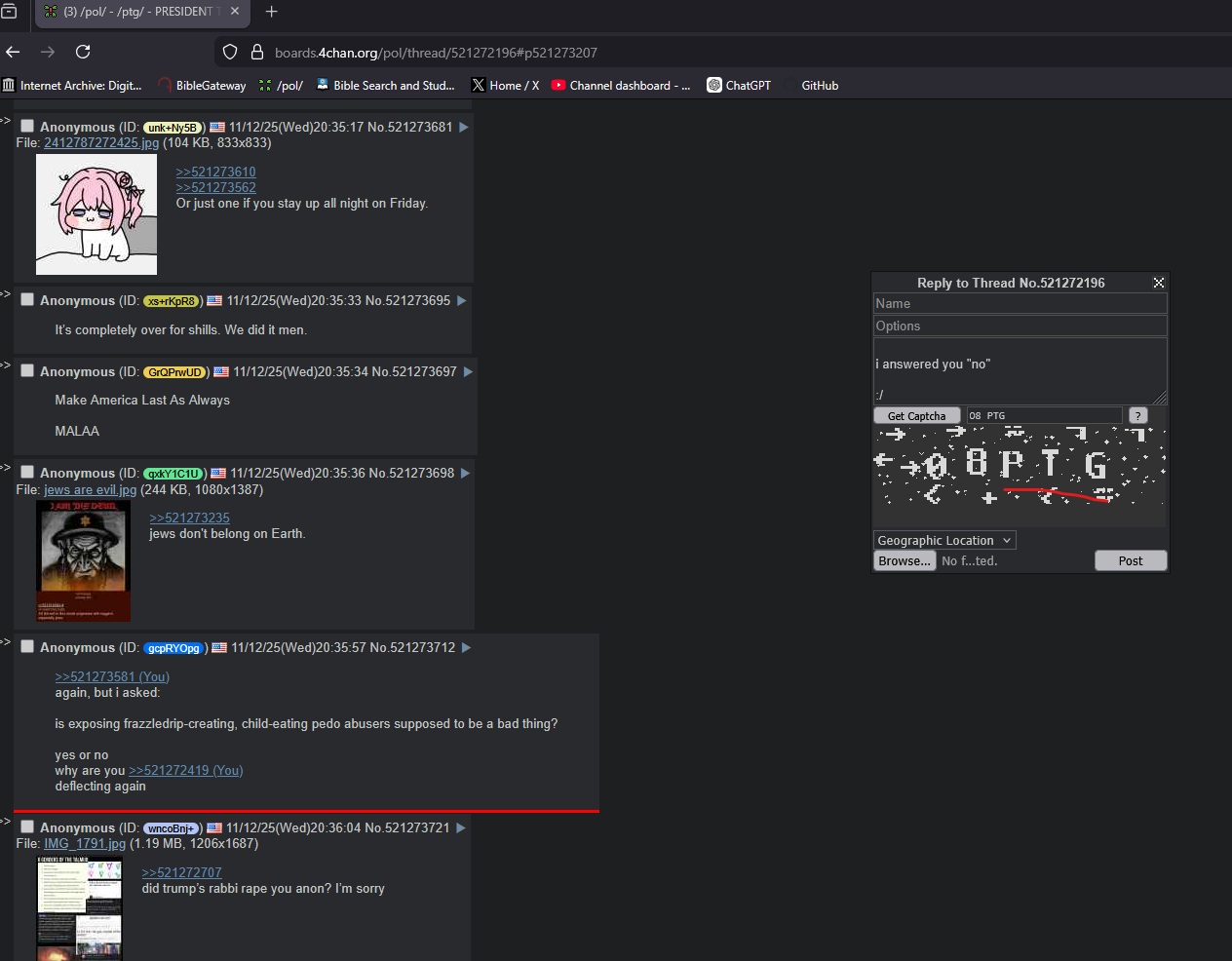Click Browse... to attach a file

pos(905,560)
